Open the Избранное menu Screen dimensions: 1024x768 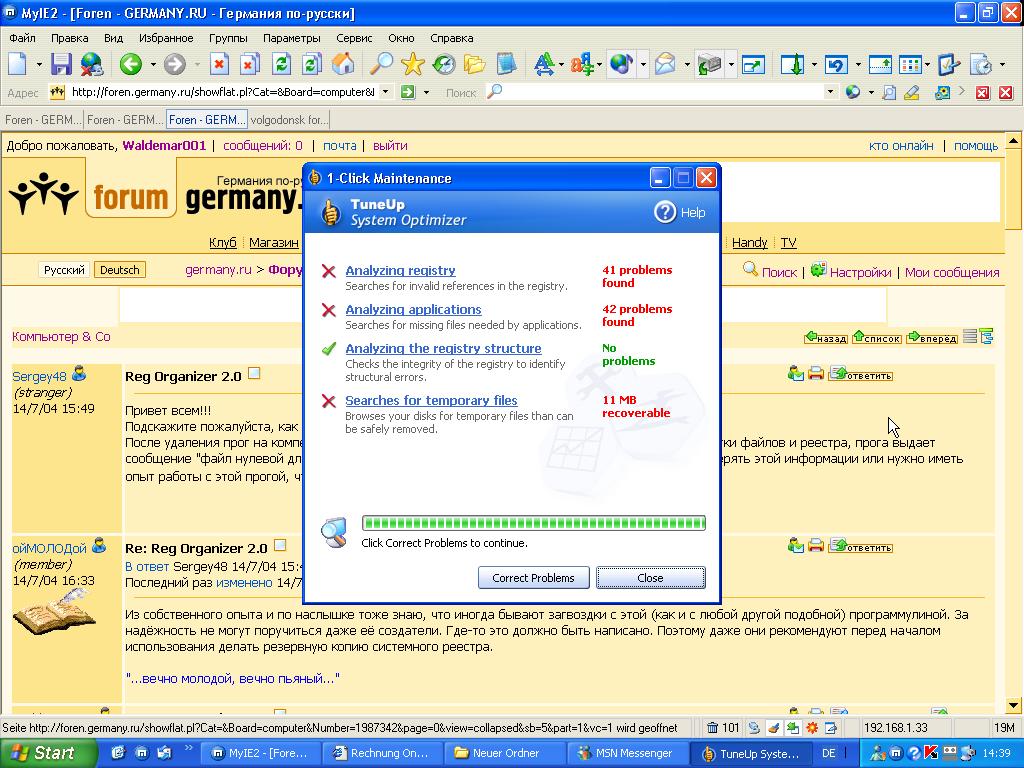coord(166,38)
